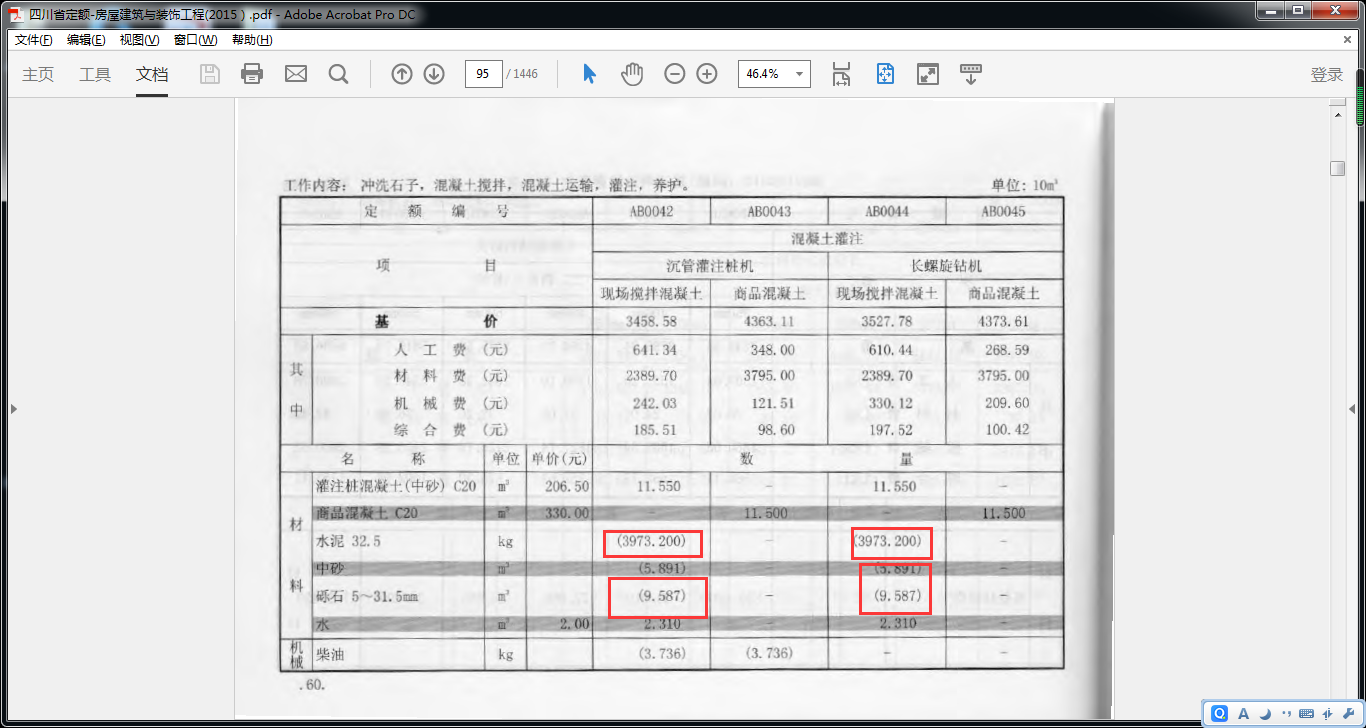
Task: Close the document with menu-bar X
Action: pos(1347,40)
